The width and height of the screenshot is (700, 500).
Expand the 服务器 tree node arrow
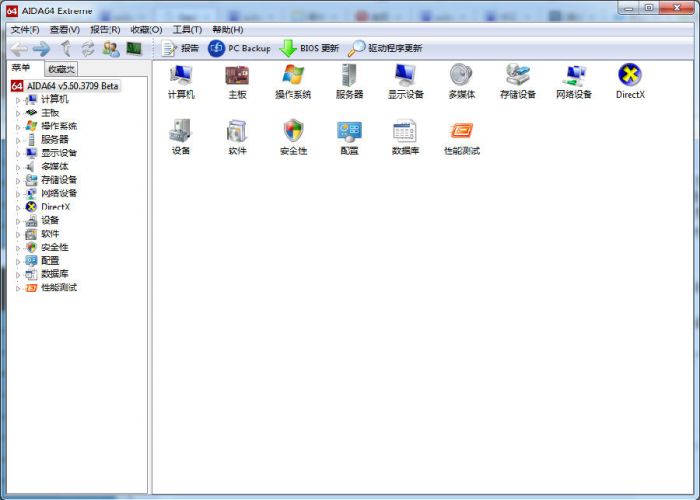[18, 140]
